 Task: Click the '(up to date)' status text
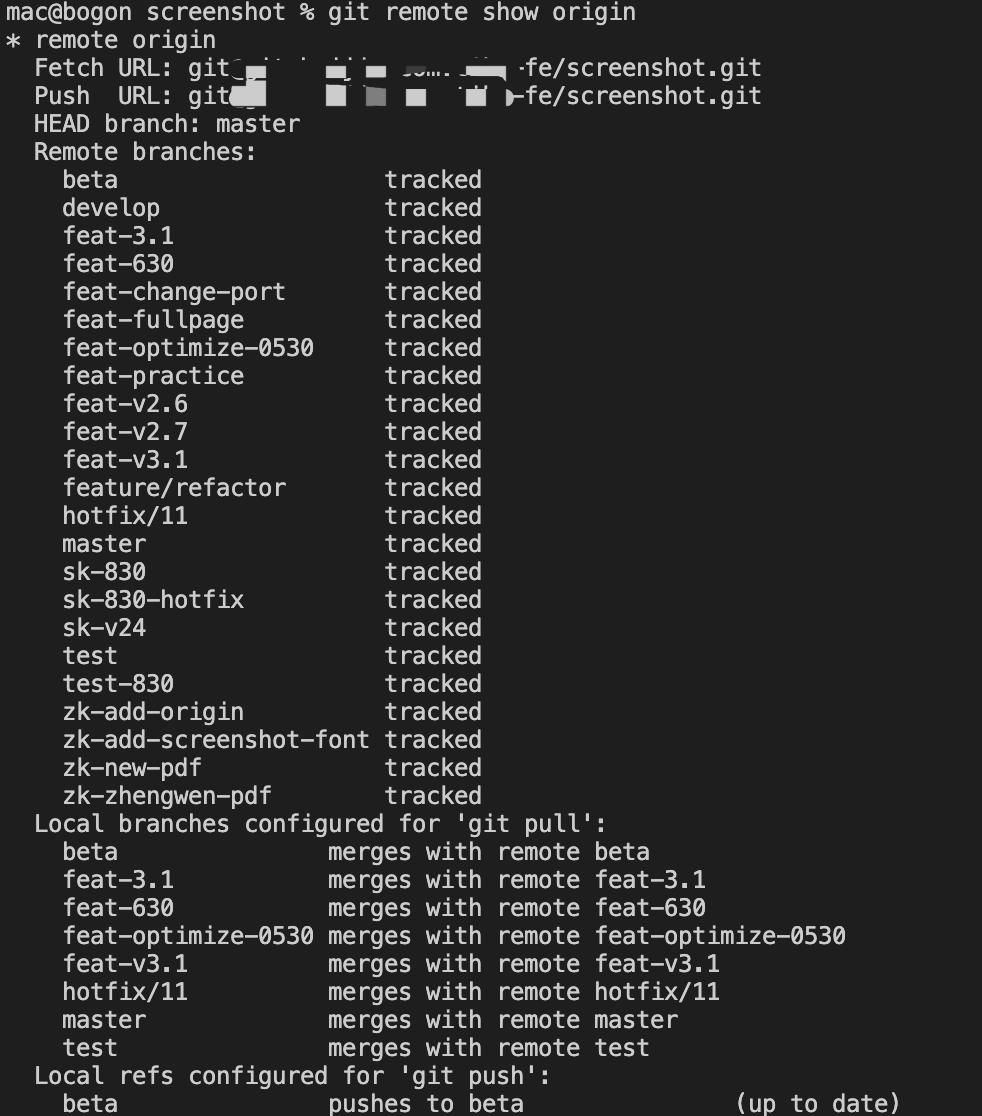817,1104
